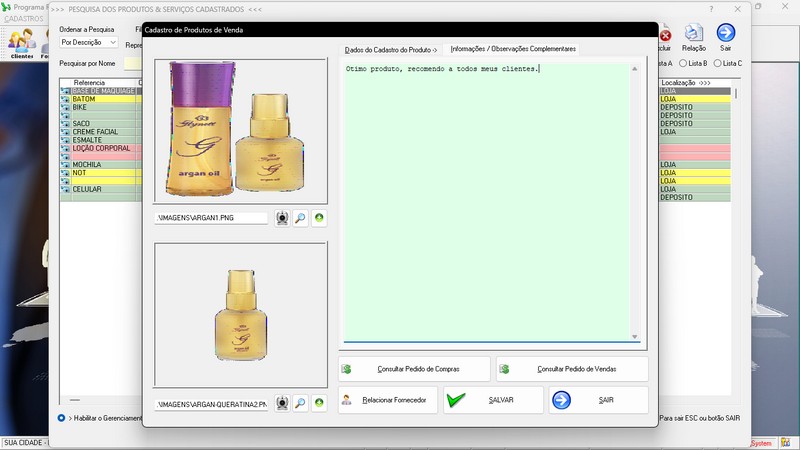Click the row icon beside CREME FACIAL
The width and height of the screenshot is (800, 450).
click(65, 132)
